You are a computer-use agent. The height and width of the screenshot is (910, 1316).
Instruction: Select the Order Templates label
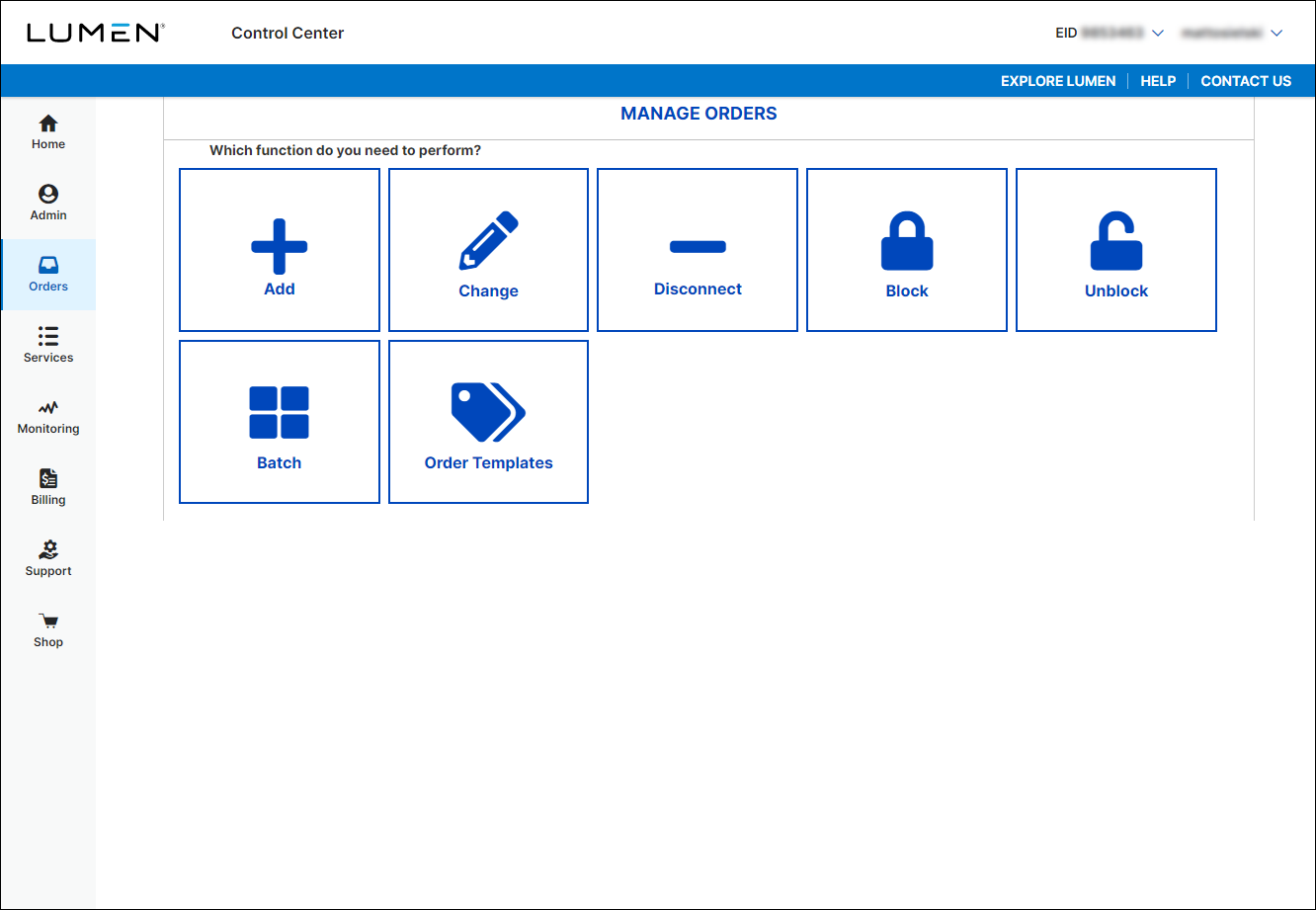click(489, 462)
